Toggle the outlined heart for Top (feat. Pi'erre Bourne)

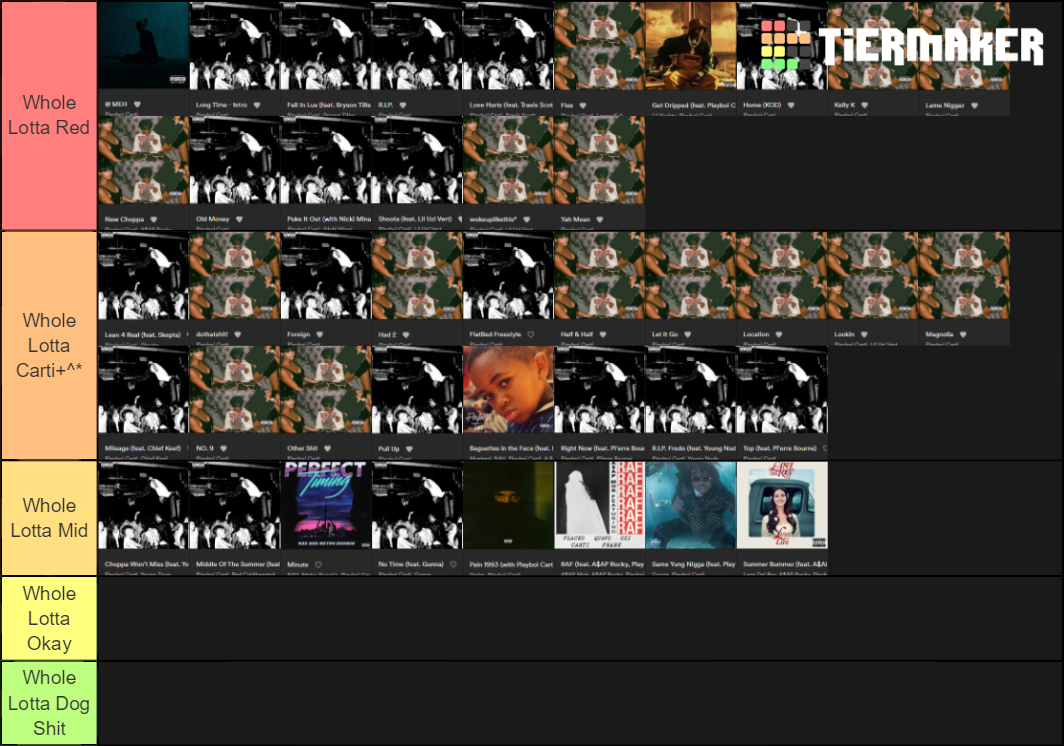coord(825,448)
